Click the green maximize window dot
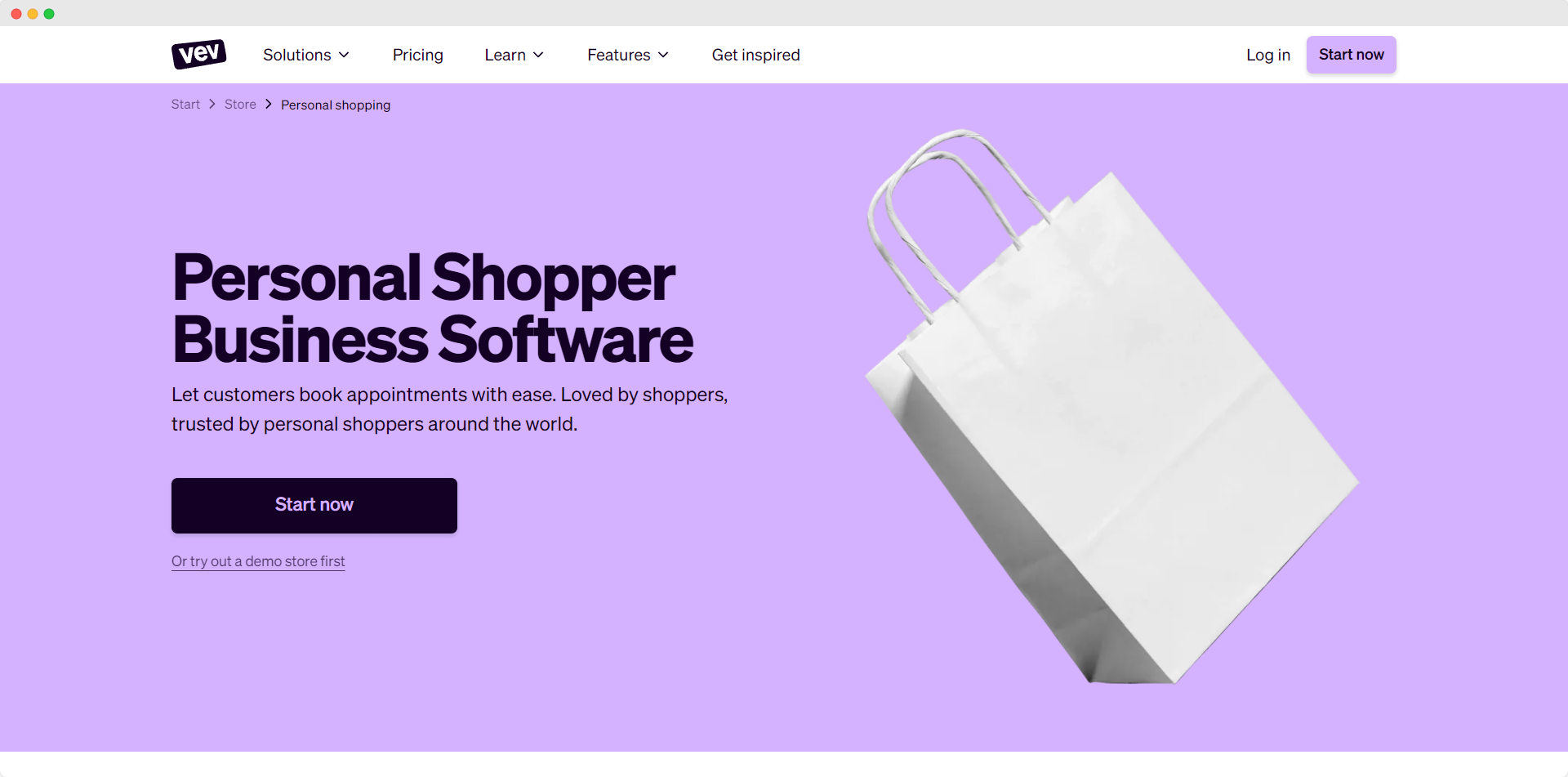 [x=49, y=14]
